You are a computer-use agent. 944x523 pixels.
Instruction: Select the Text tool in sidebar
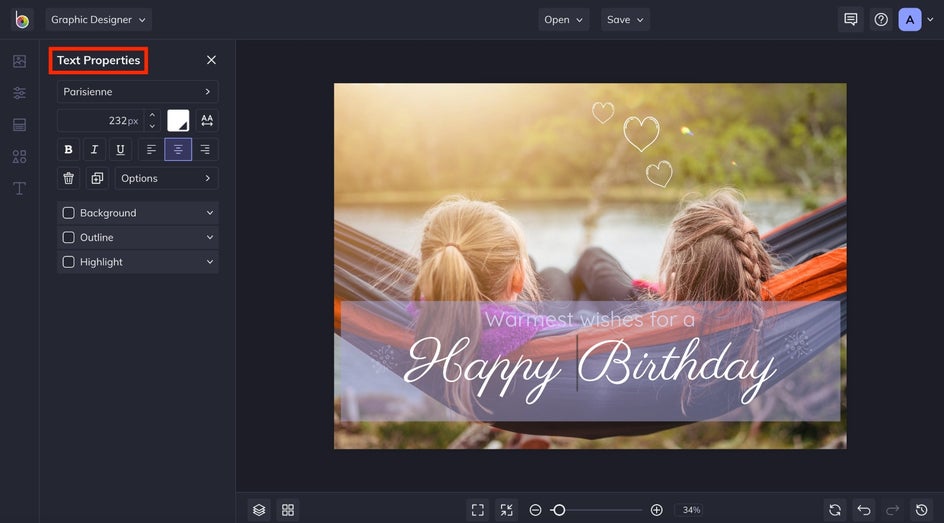pyautogui.click(x=19, y=188)
